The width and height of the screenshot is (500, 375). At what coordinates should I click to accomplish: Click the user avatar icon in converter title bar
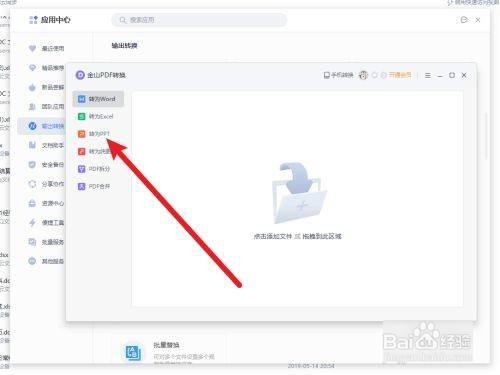[x=363, y=75]
